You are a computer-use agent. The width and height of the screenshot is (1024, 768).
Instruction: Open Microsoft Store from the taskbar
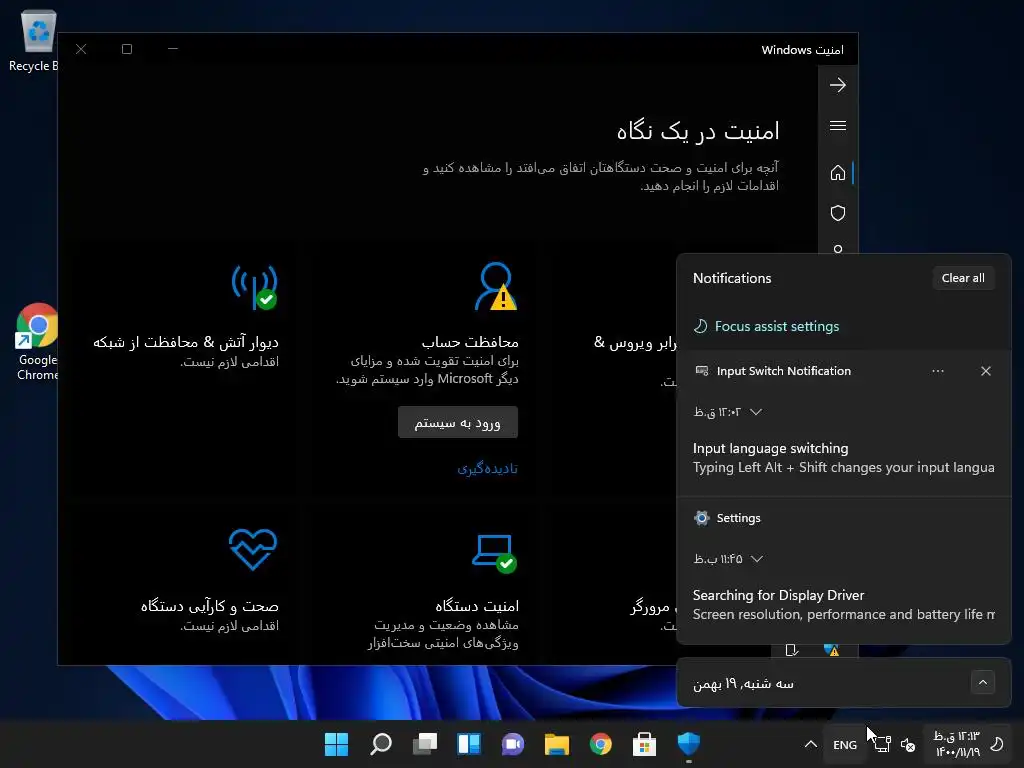click(x=645, y=744)
